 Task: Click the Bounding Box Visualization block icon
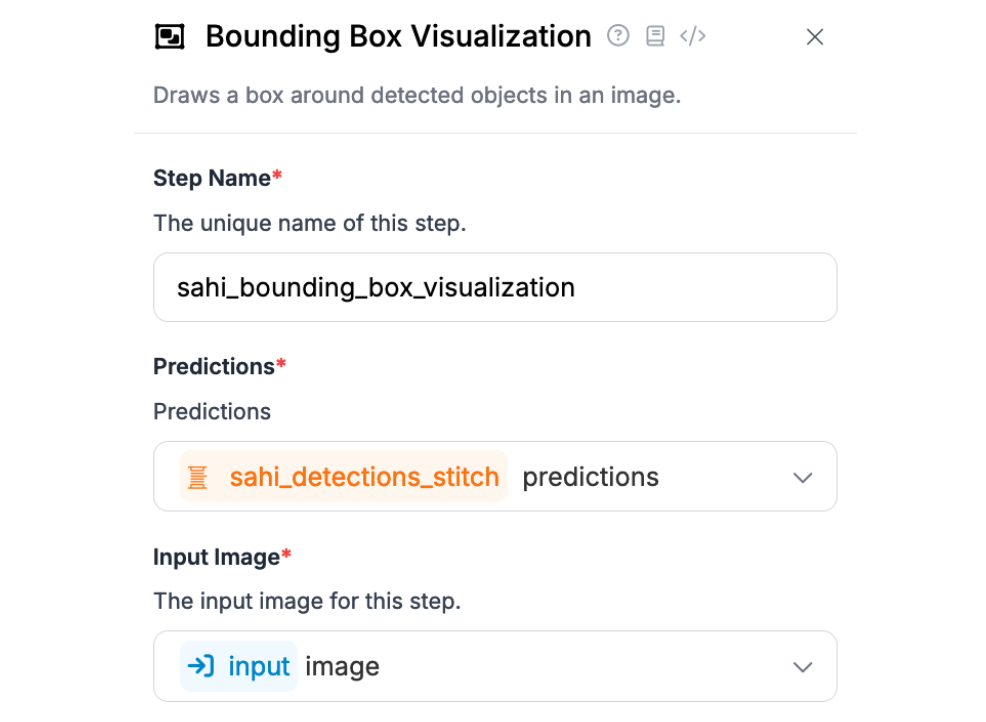pos(170,37)
